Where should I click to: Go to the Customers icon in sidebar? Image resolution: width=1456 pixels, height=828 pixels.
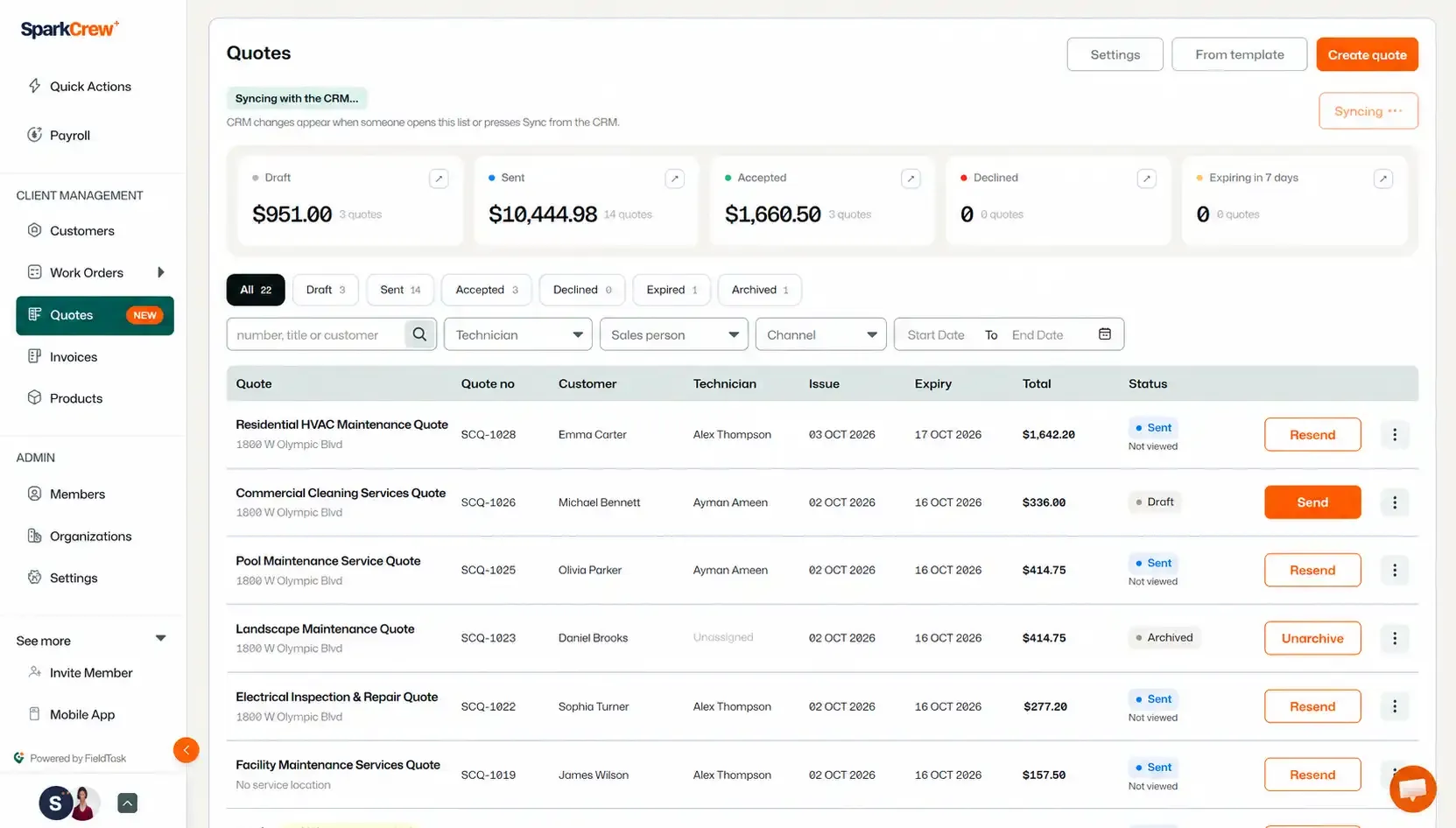pyautogui.click(x=35, y=230)
